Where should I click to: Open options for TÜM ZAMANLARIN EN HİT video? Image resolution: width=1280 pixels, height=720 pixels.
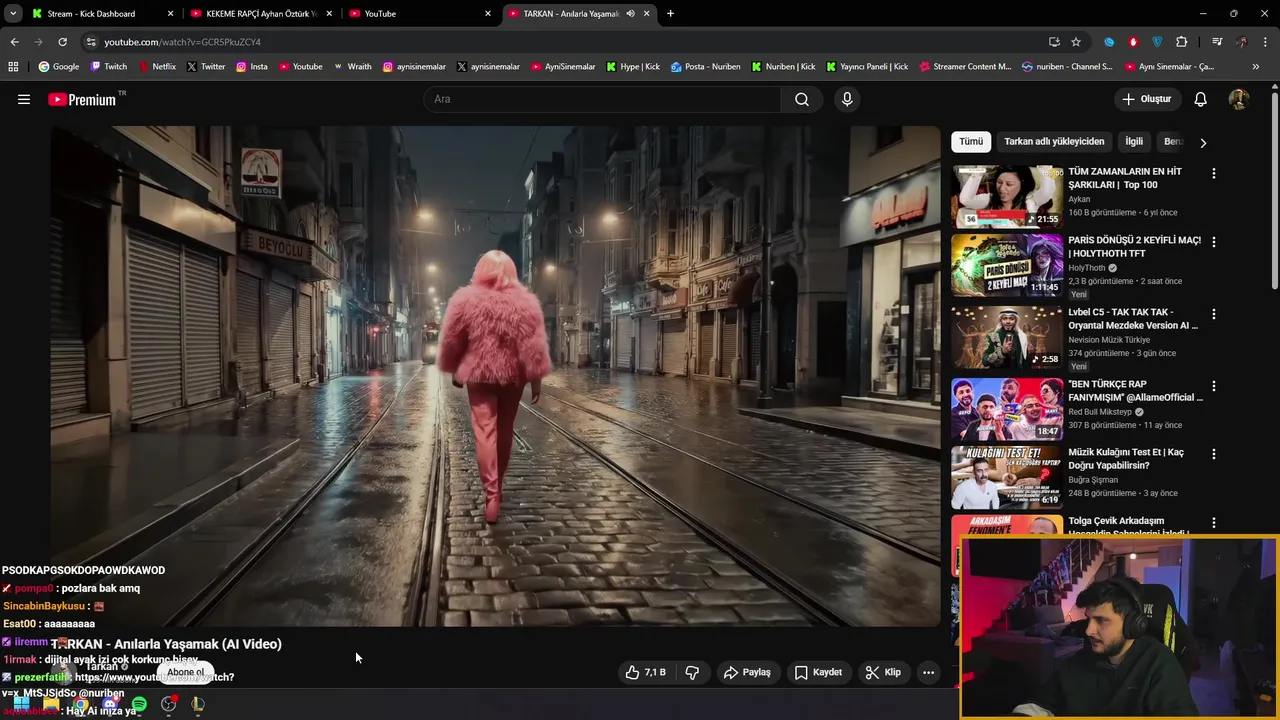[1214, 173]
